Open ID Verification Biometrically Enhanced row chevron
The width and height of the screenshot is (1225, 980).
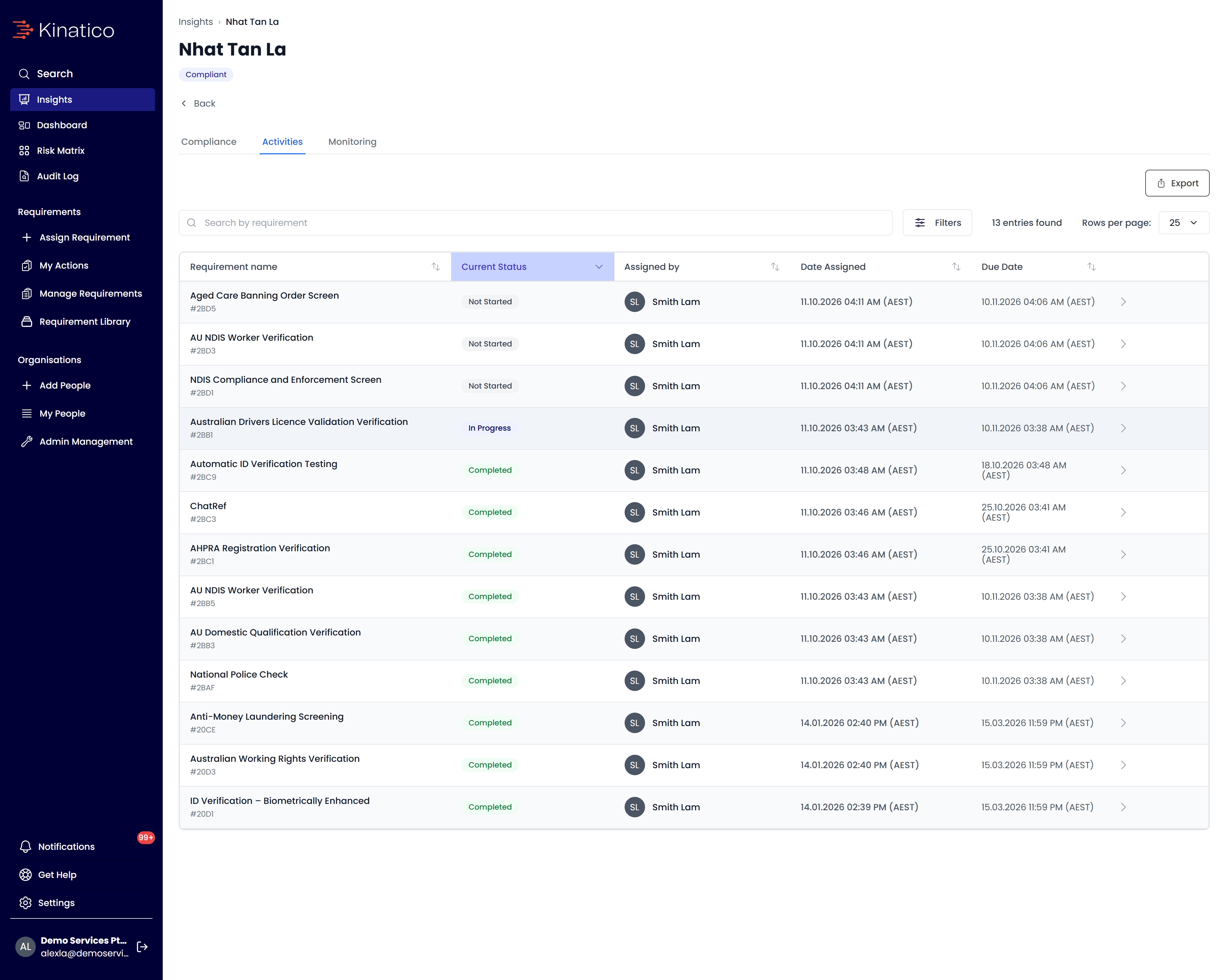[1123, 807]
